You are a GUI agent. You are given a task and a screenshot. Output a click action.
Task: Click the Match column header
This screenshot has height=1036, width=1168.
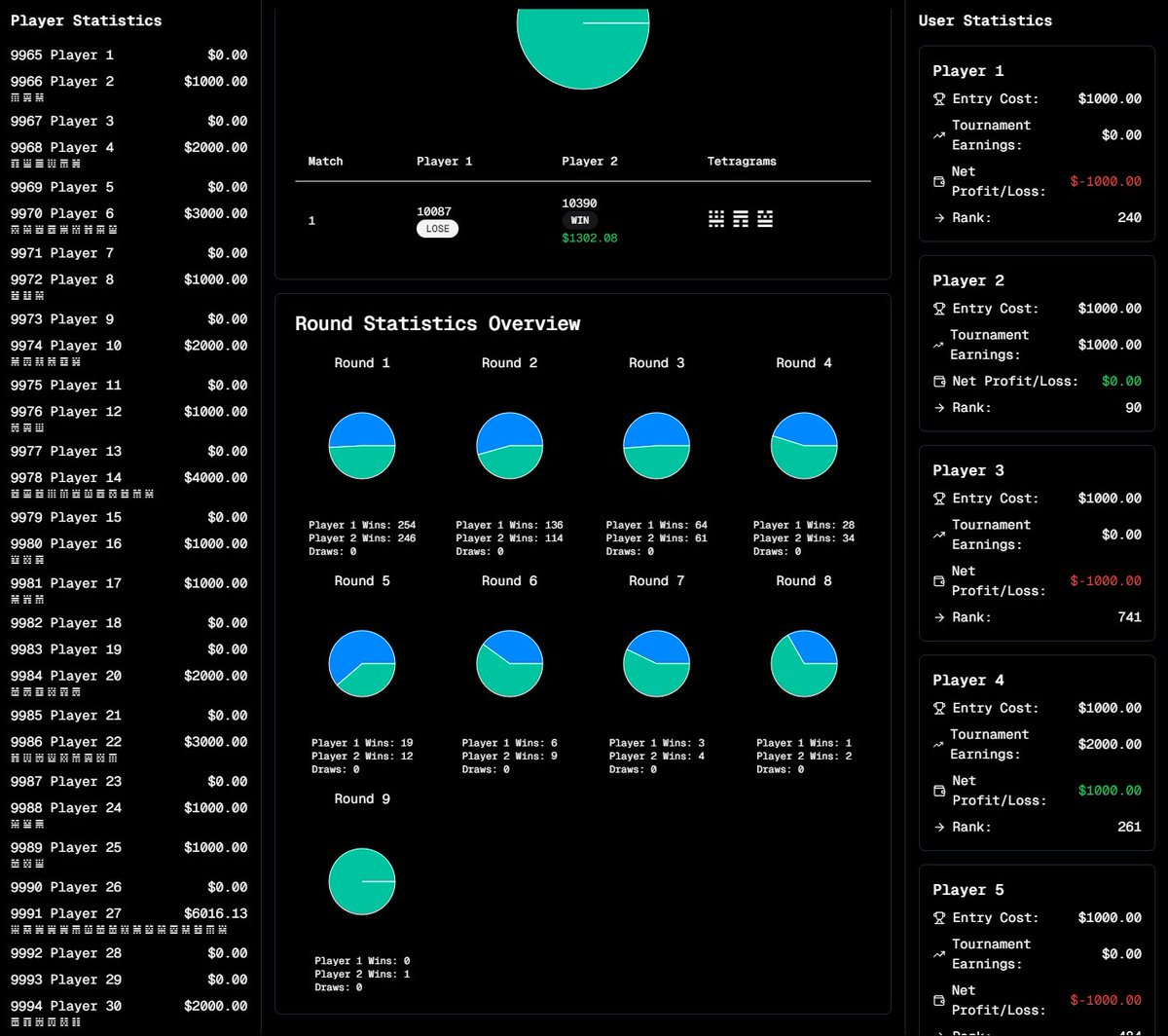click(325, 162)
